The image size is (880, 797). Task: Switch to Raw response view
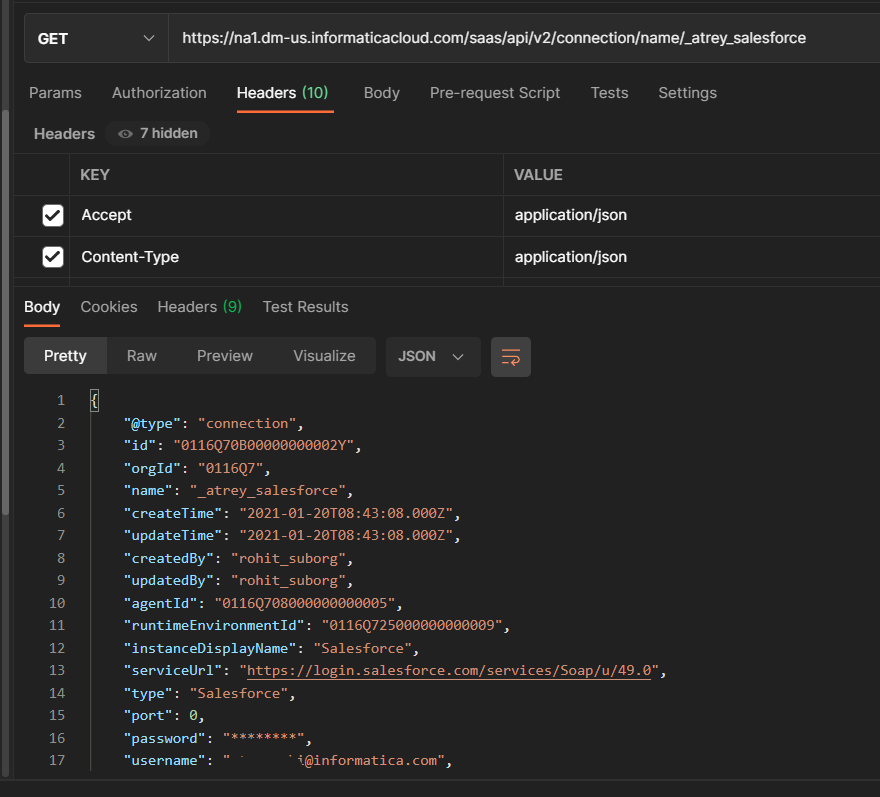(x=141, y=356)
